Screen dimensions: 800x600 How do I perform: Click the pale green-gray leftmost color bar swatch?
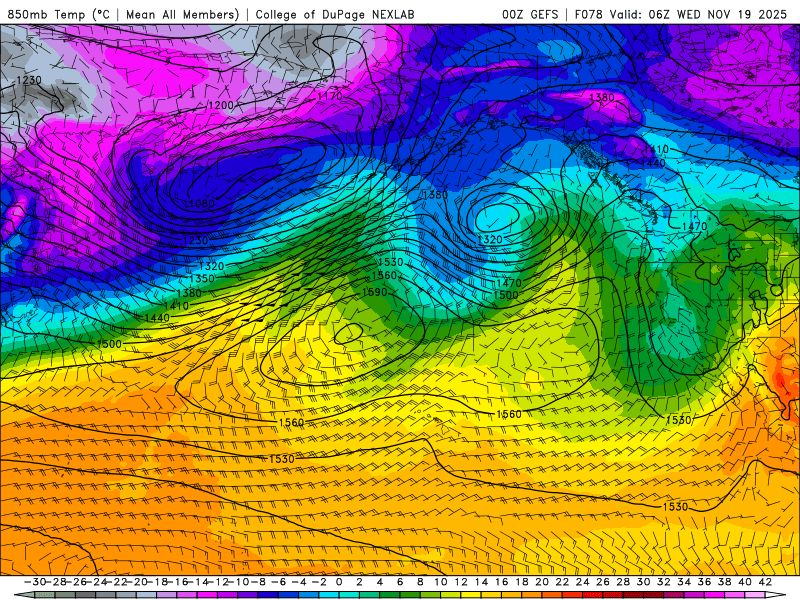click(44, 595)
